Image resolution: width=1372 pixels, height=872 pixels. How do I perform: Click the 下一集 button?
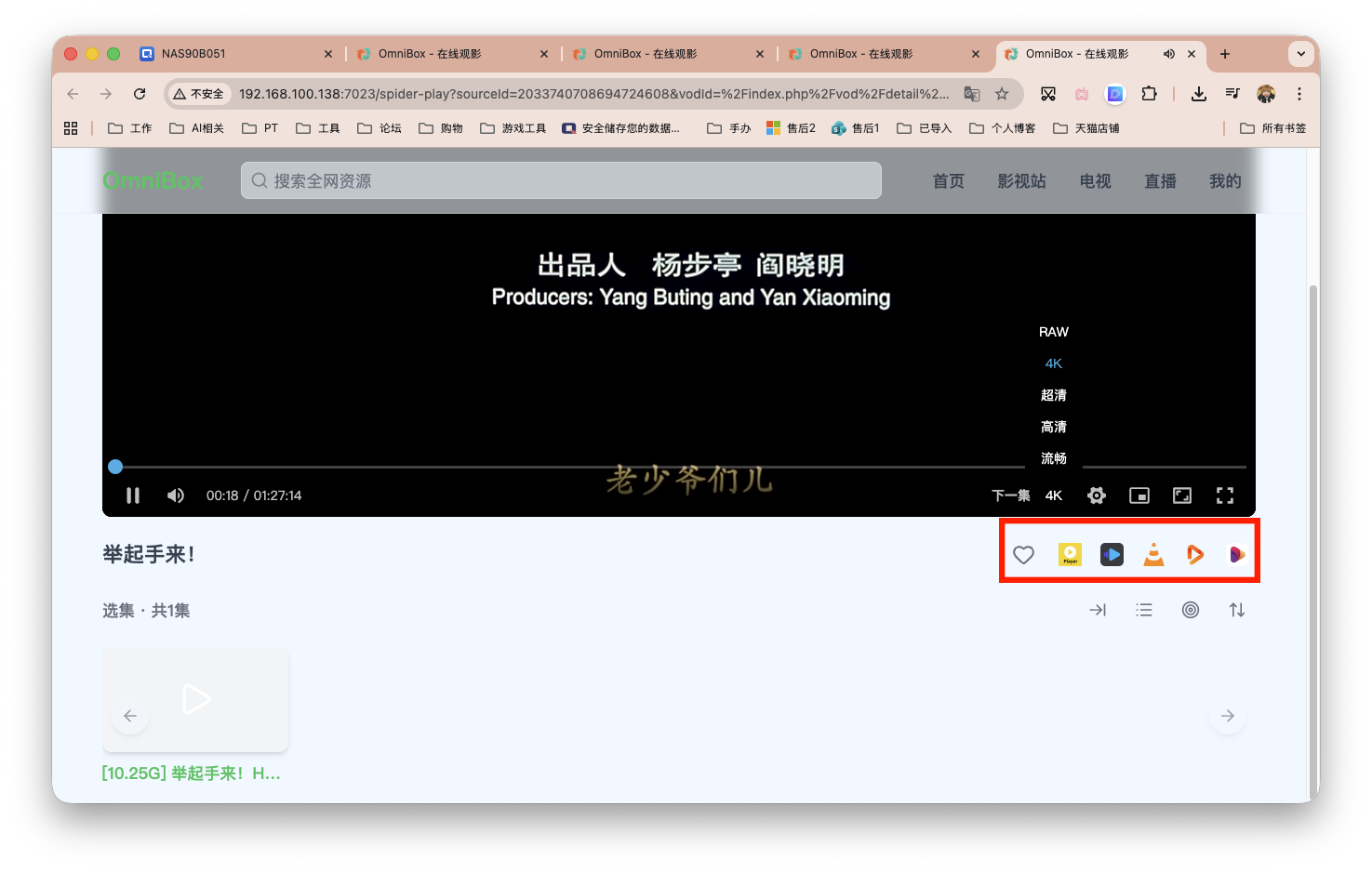[x=1010, y=495]
